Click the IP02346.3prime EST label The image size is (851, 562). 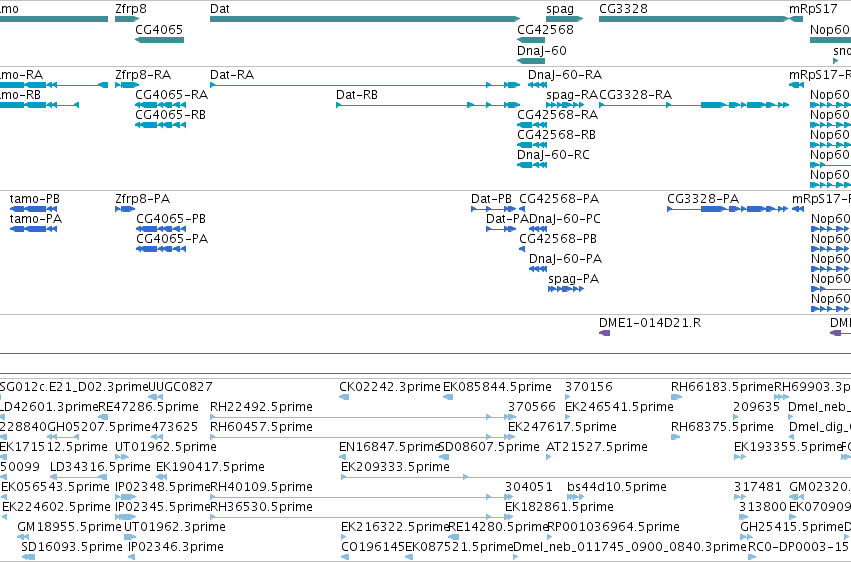point(176,547)
